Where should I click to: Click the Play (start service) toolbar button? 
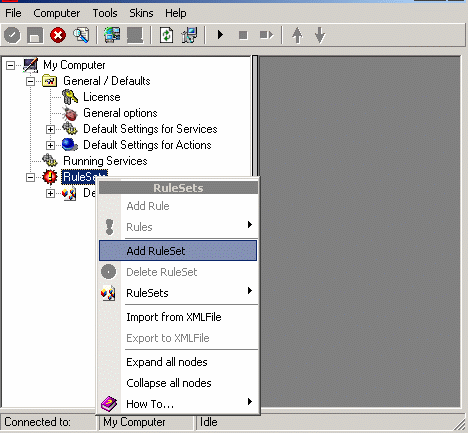220,35
